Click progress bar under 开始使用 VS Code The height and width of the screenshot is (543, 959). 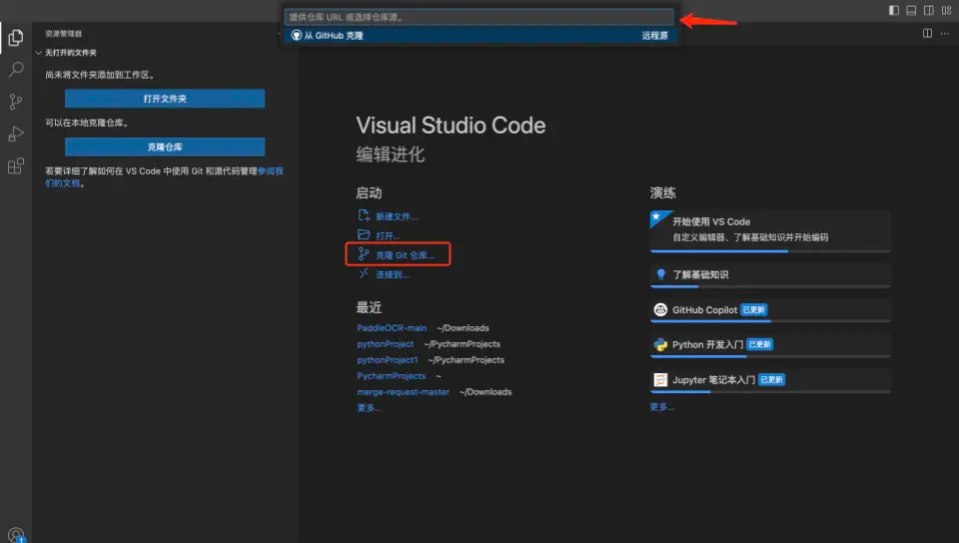pos(770,251)
